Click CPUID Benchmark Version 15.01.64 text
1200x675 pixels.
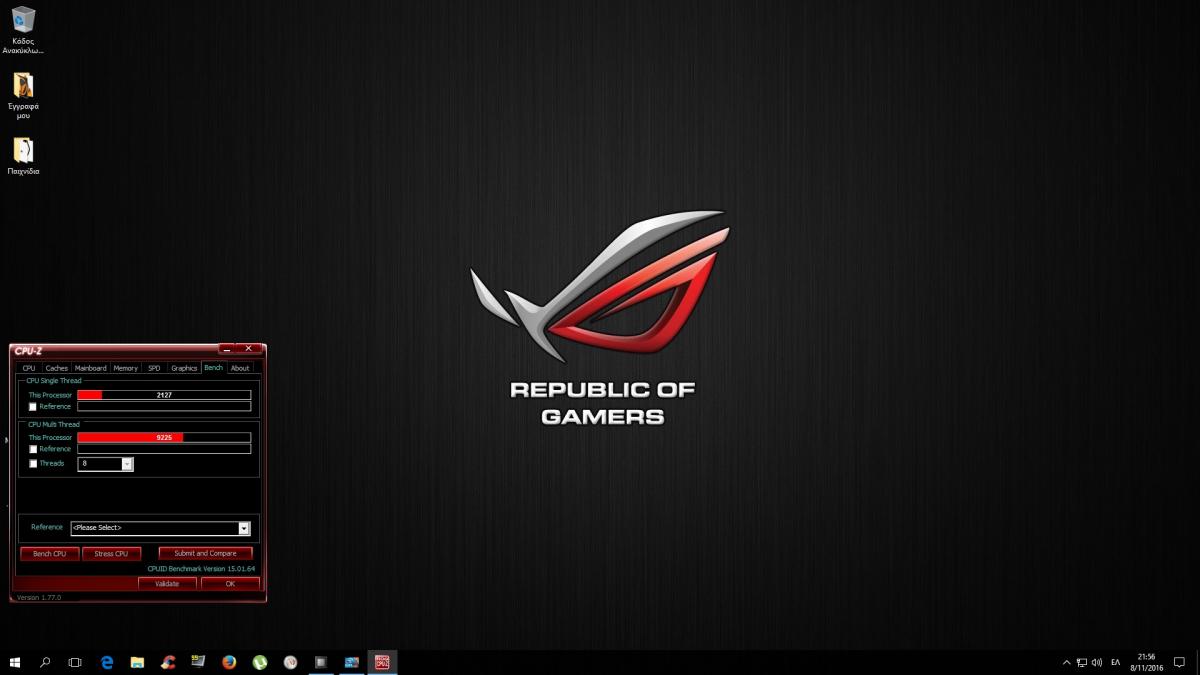pyautogui.click(x=201, y=569)
